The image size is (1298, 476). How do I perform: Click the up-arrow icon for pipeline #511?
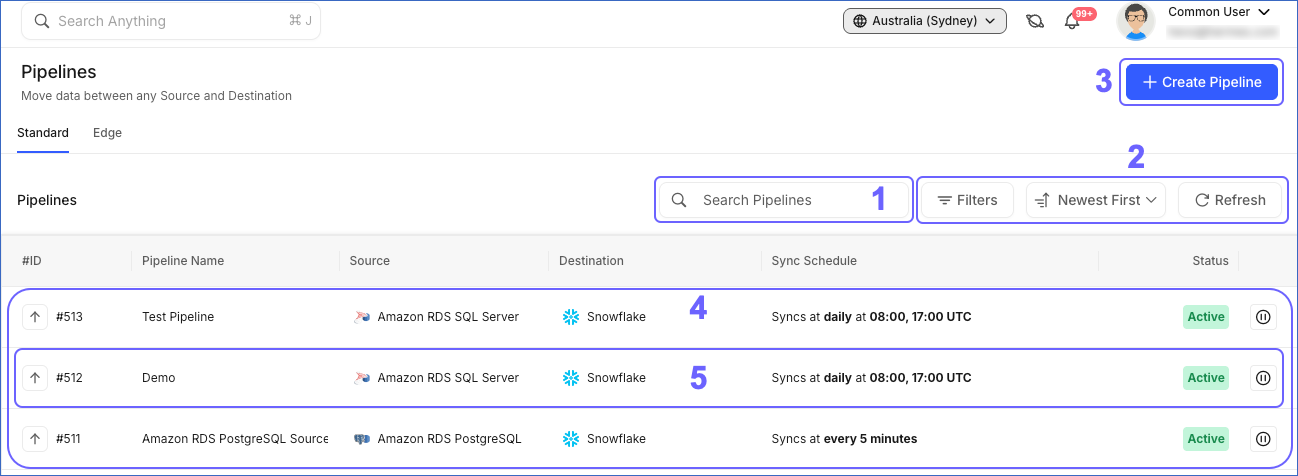pos(35,439)
